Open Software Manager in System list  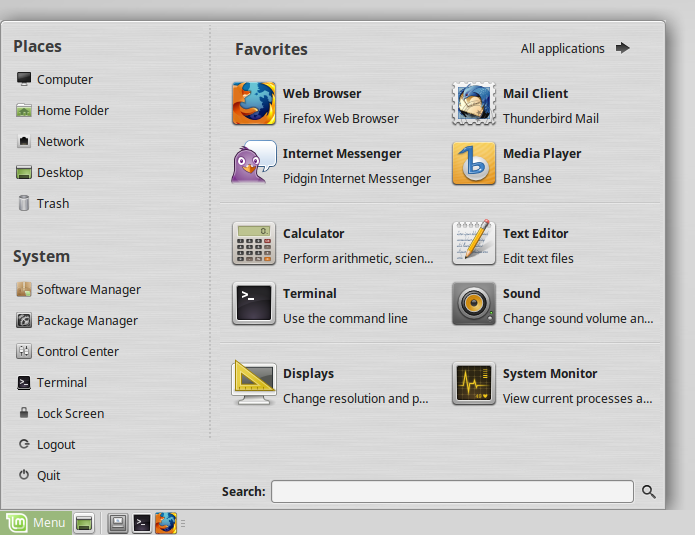click(88, 290)
